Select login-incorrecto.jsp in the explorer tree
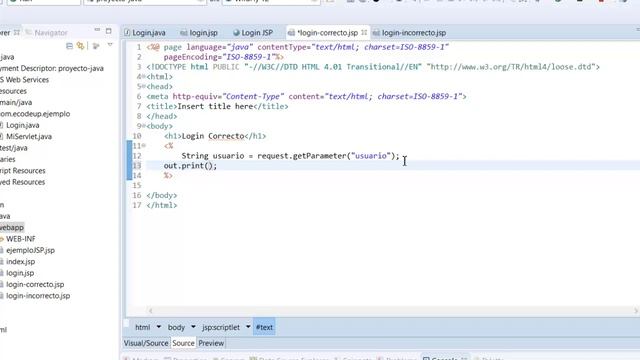The height and width of the screenshot is (360, 640). click(38, 296)
